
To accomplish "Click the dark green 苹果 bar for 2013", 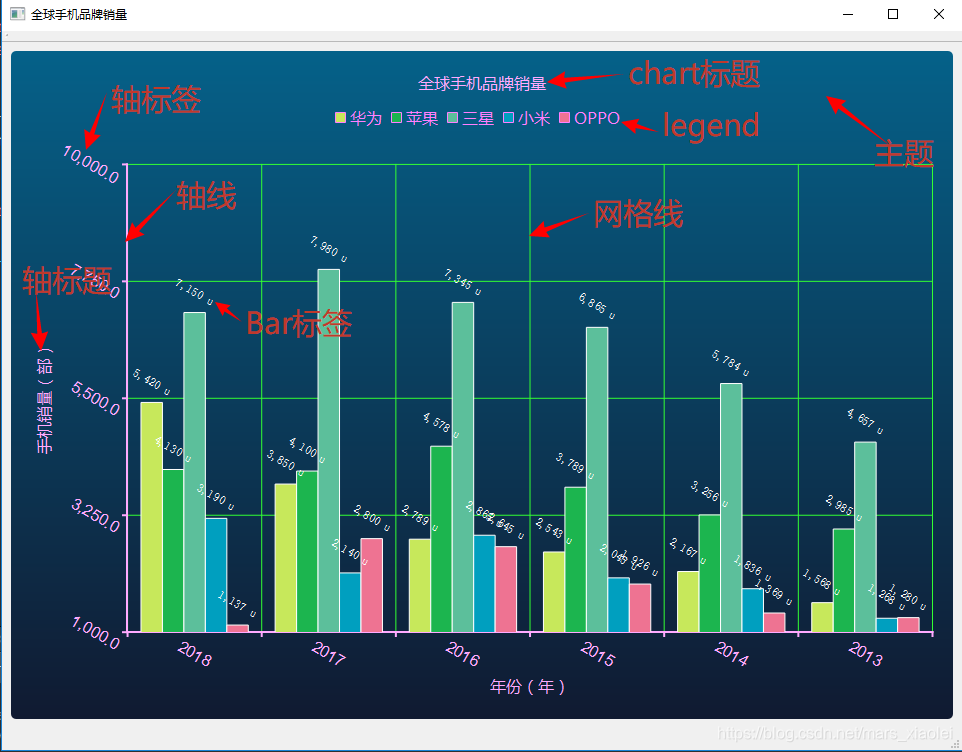I will point(844,580).
